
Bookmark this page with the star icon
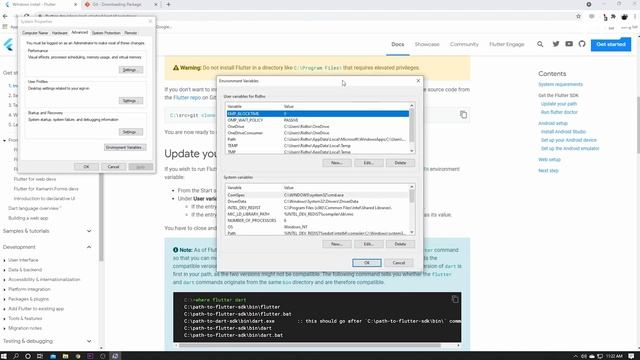point(578,16)
